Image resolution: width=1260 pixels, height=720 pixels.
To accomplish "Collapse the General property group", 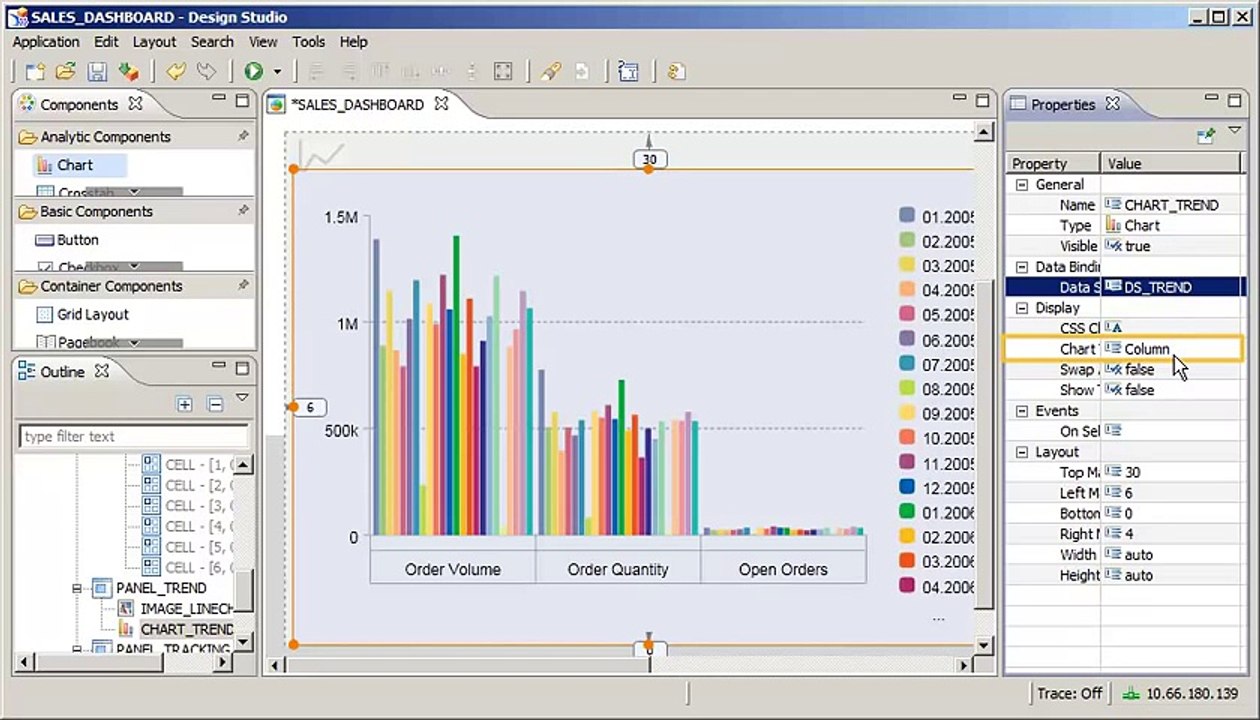I will pos(1022,184).
